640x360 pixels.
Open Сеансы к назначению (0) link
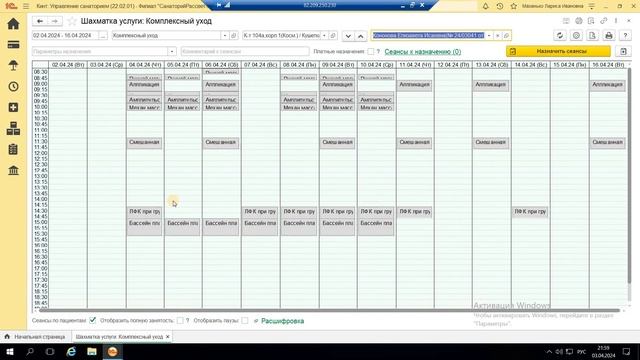point(422,51)
